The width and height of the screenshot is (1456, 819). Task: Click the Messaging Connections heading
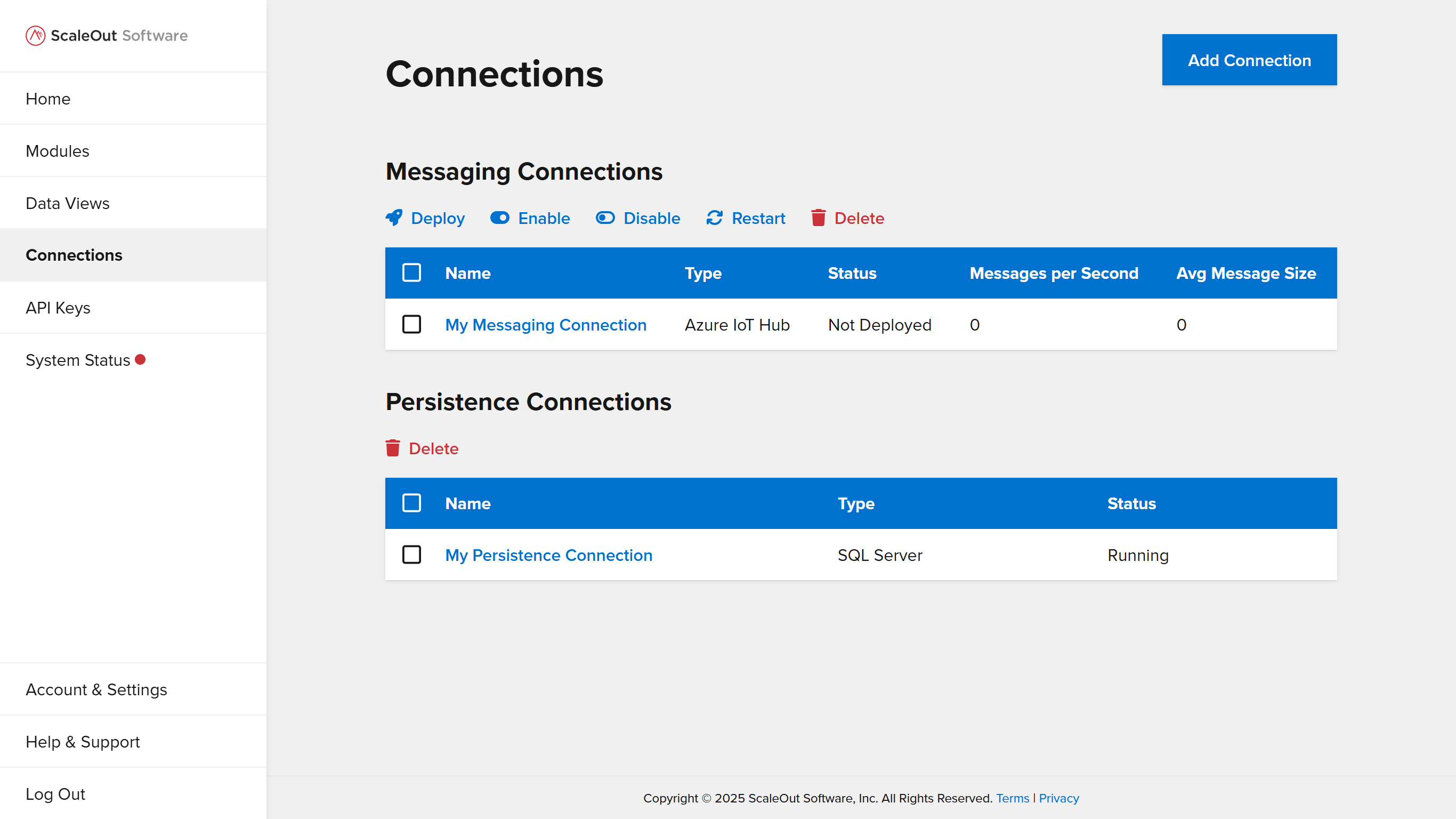(524, 171)
